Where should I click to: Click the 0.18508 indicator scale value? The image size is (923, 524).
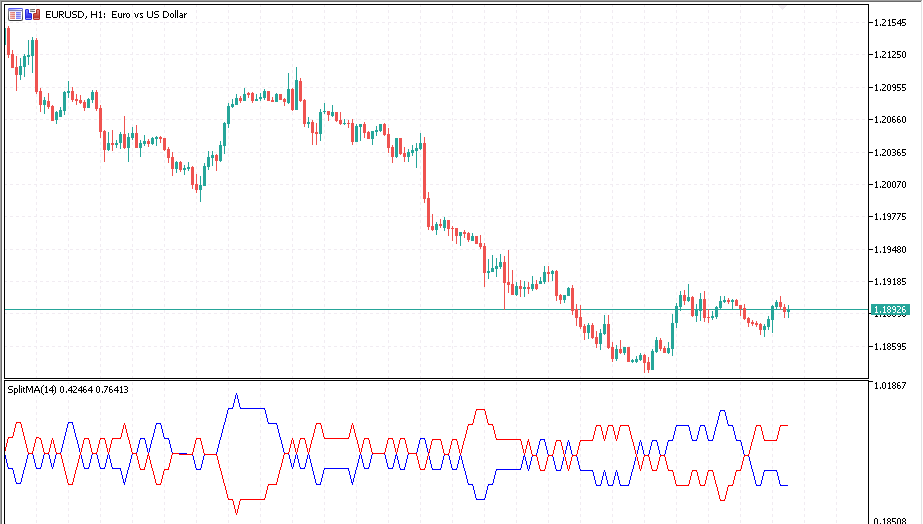point(889,520)
